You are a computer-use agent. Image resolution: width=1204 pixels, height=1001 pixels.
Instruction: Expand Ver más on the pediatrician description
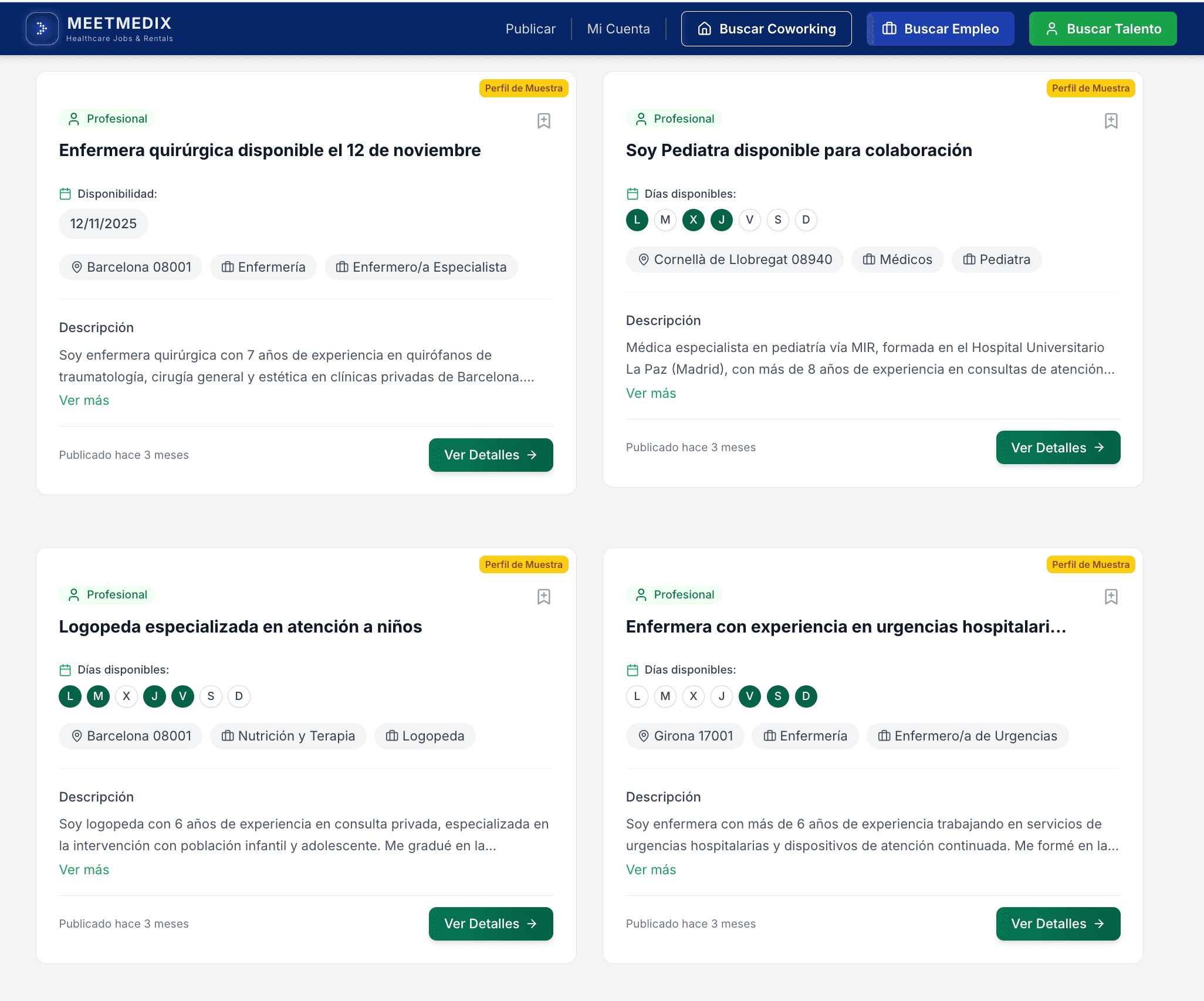651,393
